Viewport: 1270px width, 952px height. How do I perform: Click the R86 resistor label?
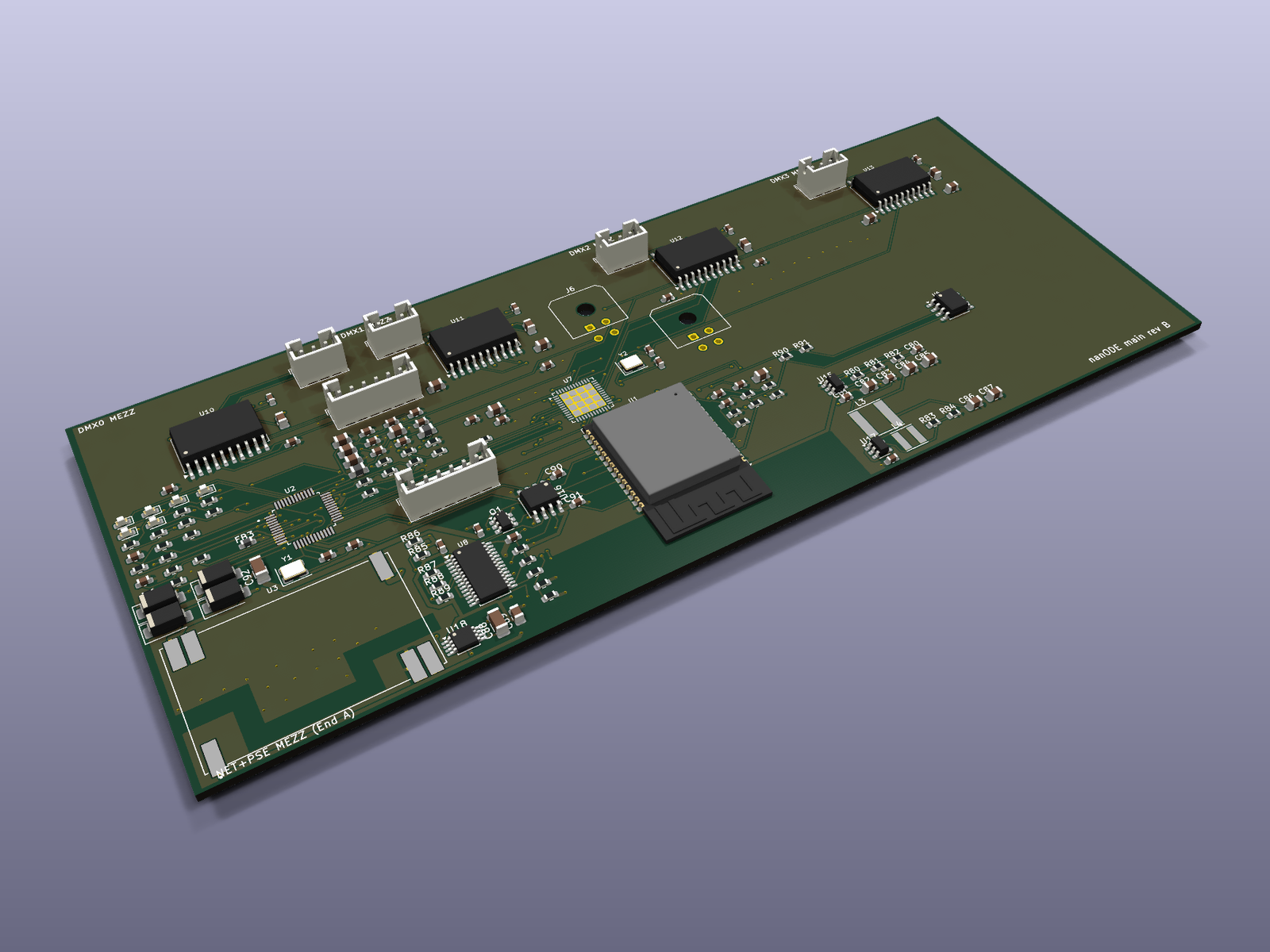click(x=410, y=537)
